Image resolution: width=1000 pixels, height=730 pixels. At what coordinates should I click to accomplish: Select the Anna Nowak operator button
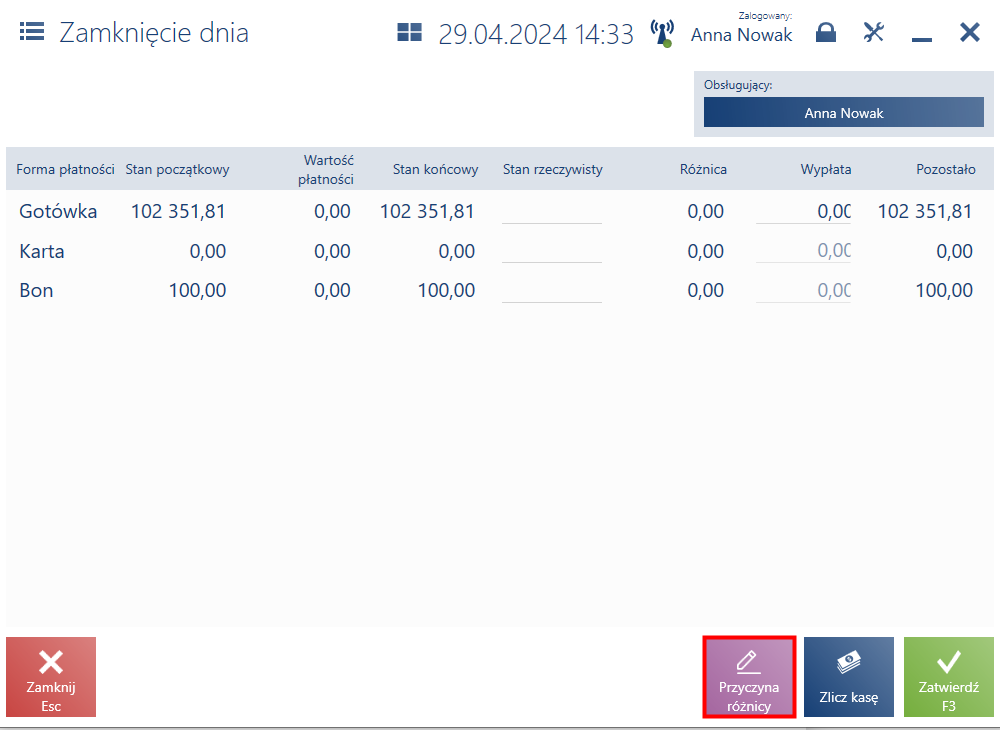click(x=844, y=112)
